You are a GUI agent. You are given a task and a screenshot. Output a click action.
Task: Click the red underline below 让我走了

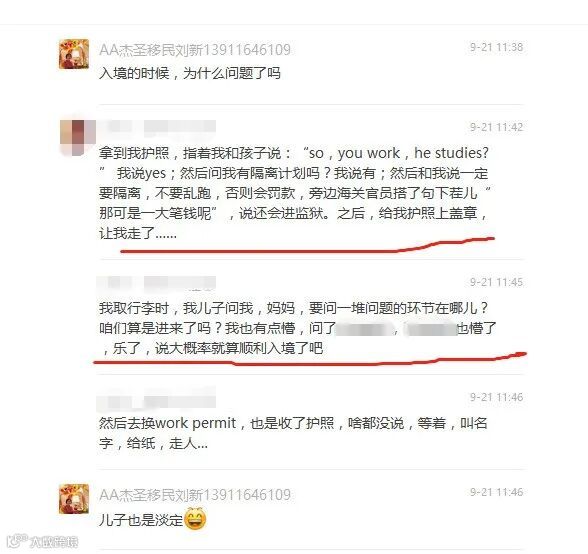[308, 246]
